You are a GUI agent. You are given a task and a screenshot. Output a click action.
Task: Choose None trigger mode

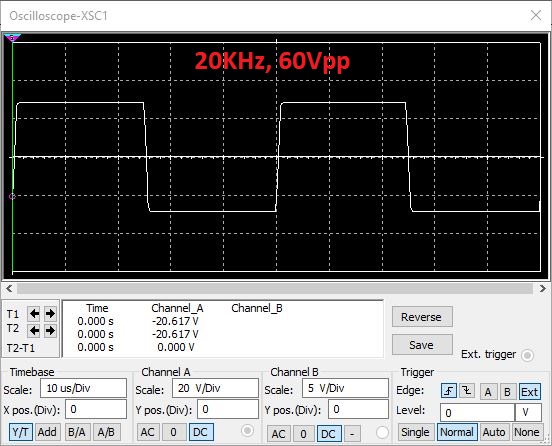527,432
